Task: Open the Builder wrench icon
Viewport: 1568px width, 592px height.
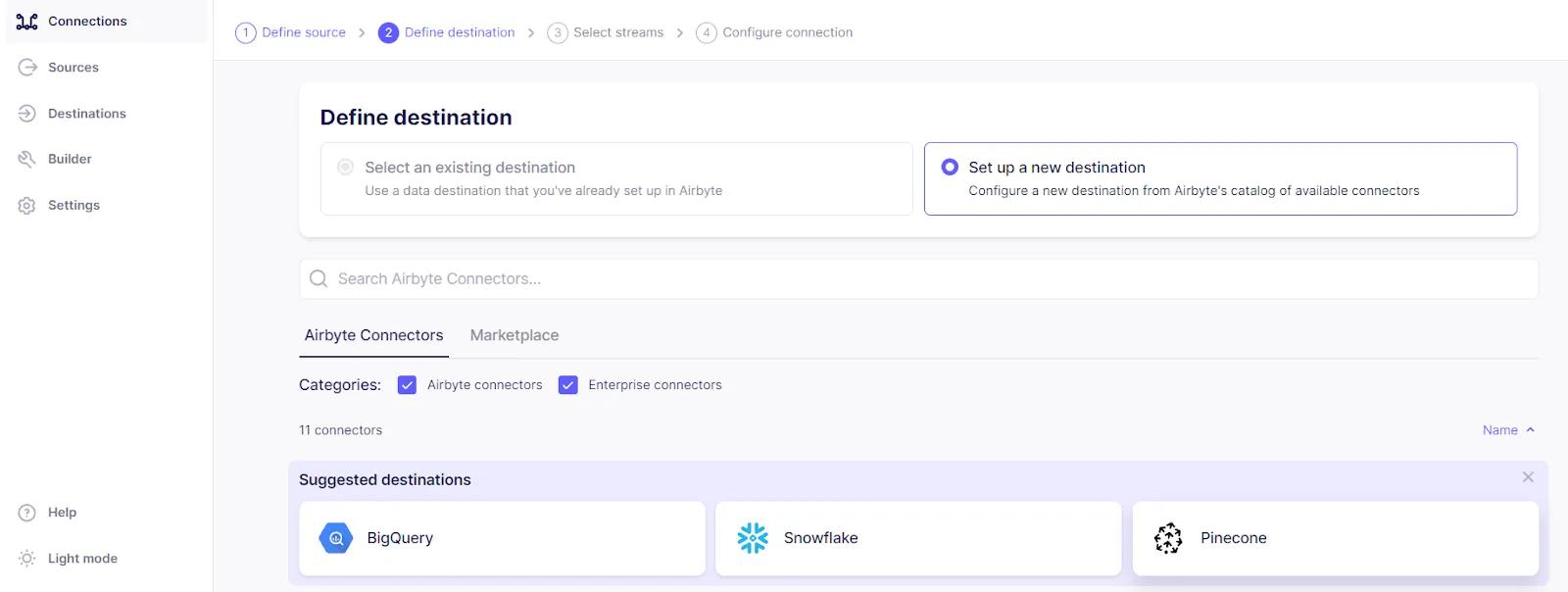Action: (27, 159)
